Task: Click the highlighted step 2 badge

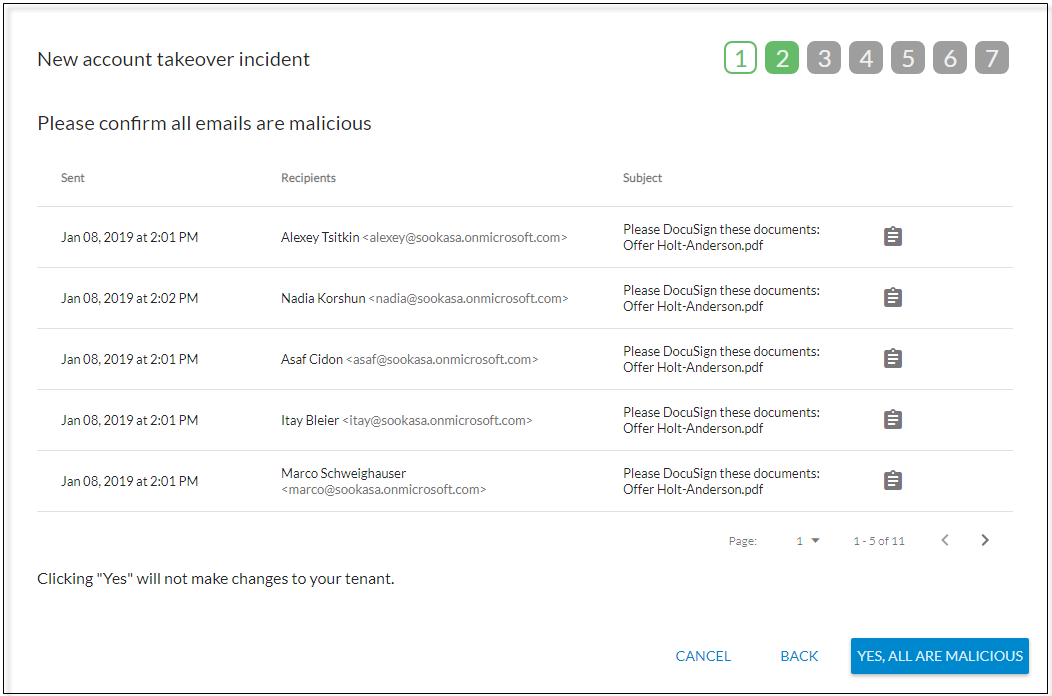Action: pyautogui.click(x=782, y=57)
